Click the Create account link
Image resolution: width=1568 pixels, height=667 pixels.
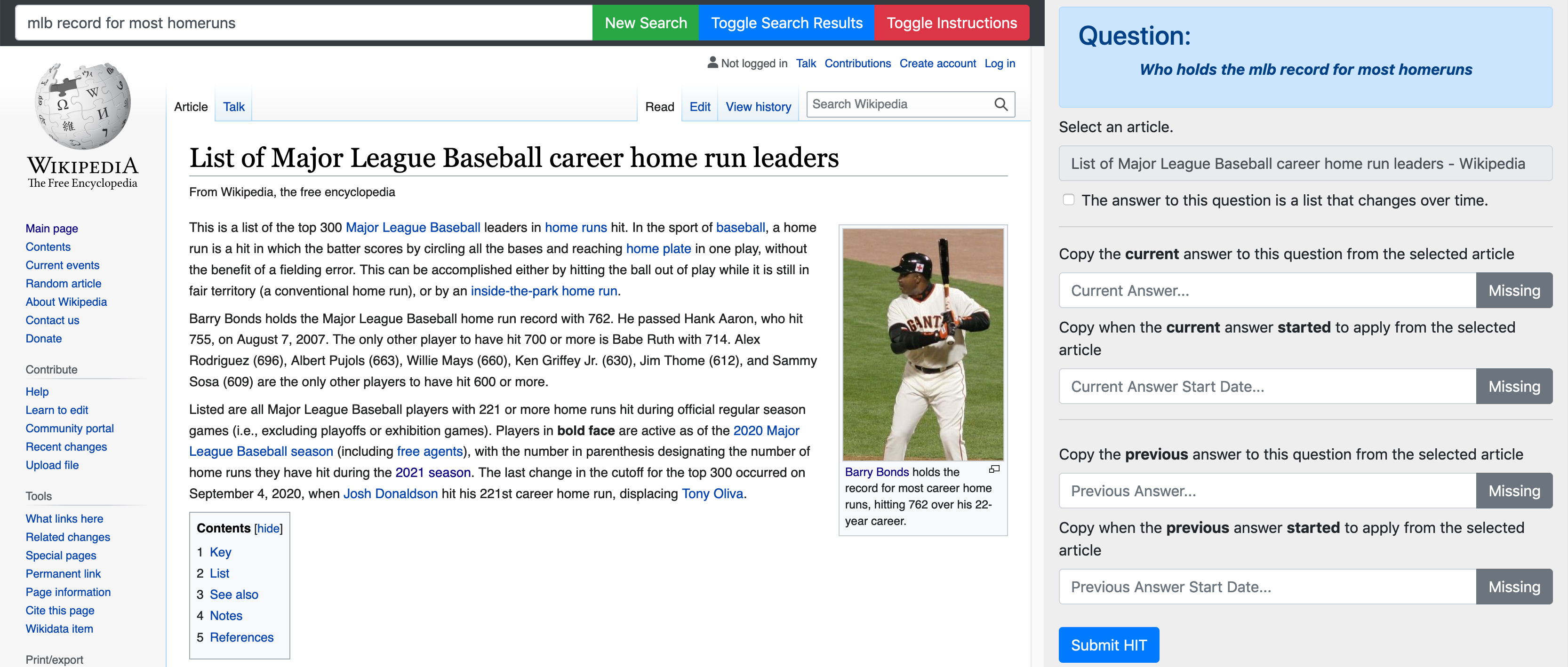click(x=937, y=64)
